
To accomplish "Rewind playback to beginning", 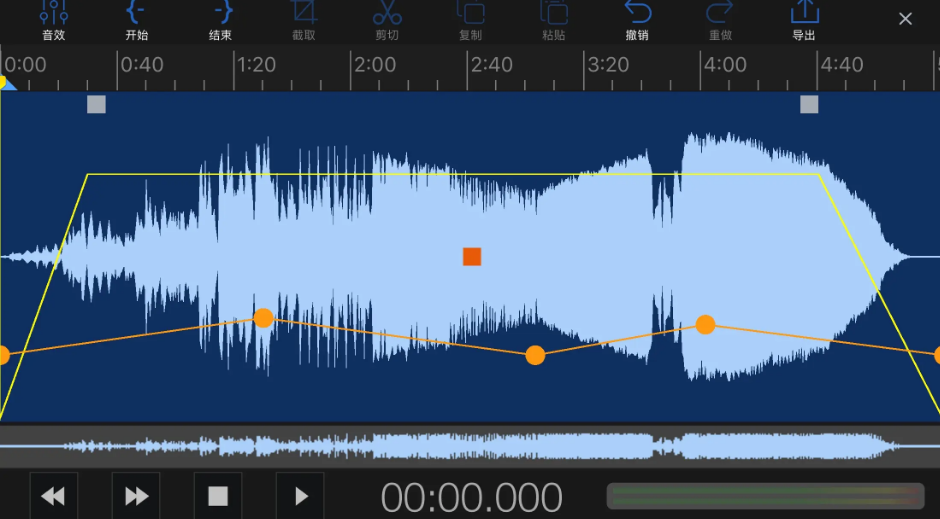I will point(53,496).
